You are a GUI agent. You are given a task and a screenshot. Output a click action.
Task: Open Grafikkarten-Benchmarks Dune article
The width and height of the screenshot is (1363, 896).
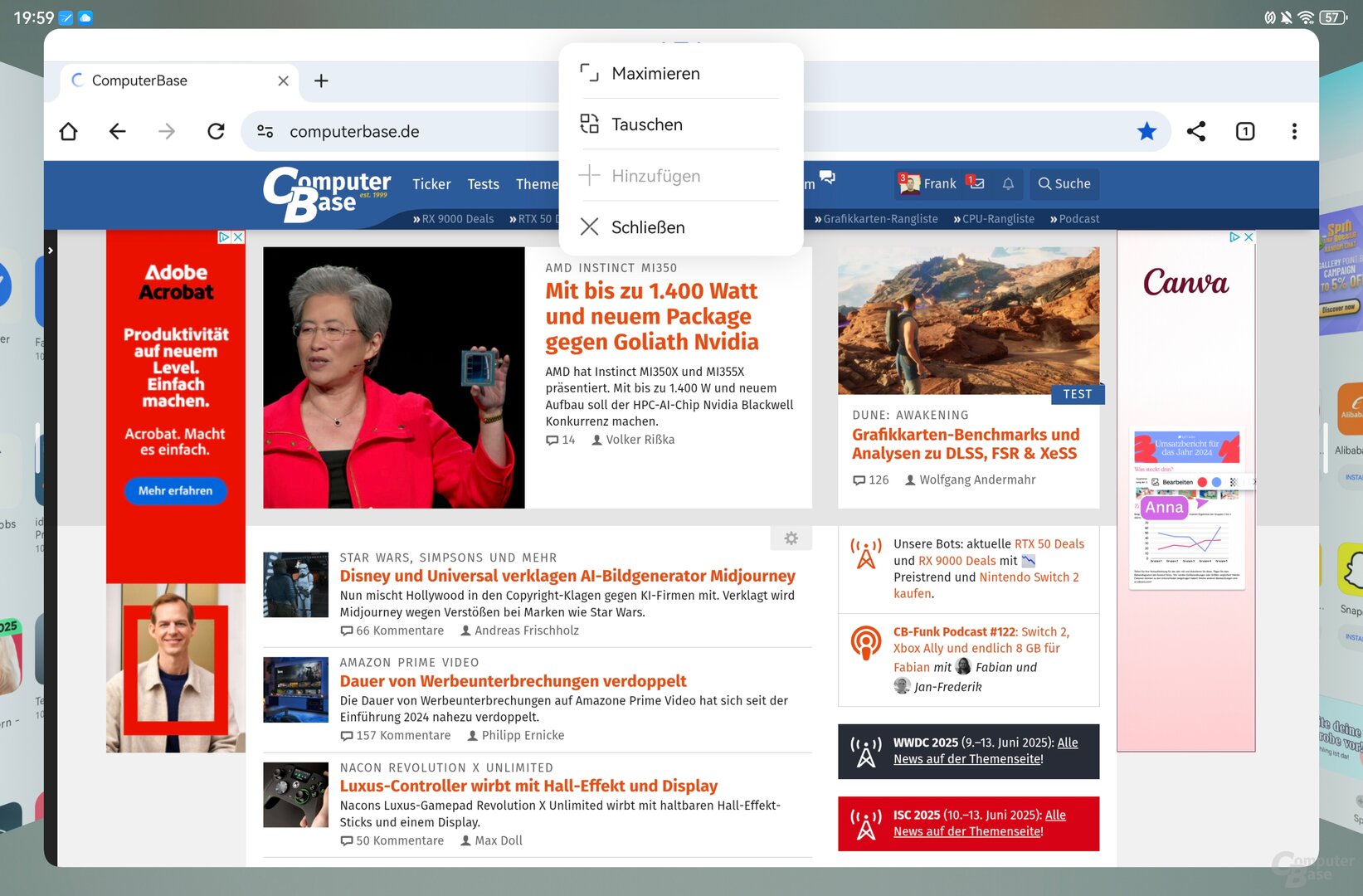966,444
